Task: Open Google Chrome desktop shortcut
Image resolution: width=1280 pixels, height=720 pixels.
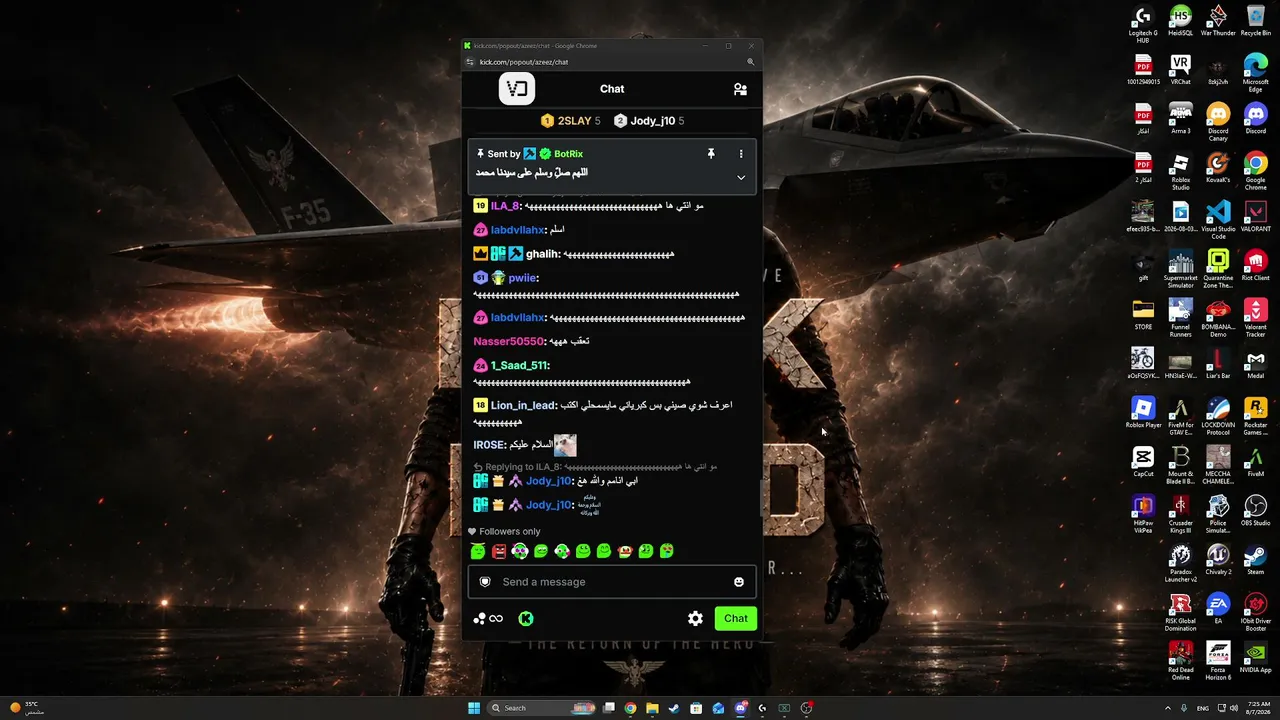Action: (1256, 172)
